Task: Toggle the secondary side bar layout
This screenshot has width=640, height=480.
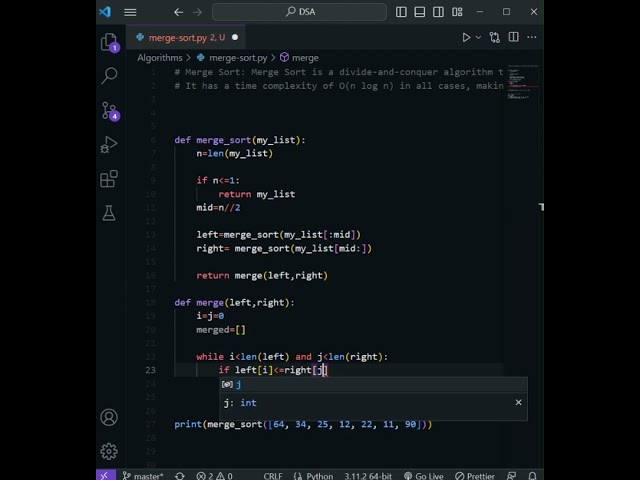Action: (438, 12)
